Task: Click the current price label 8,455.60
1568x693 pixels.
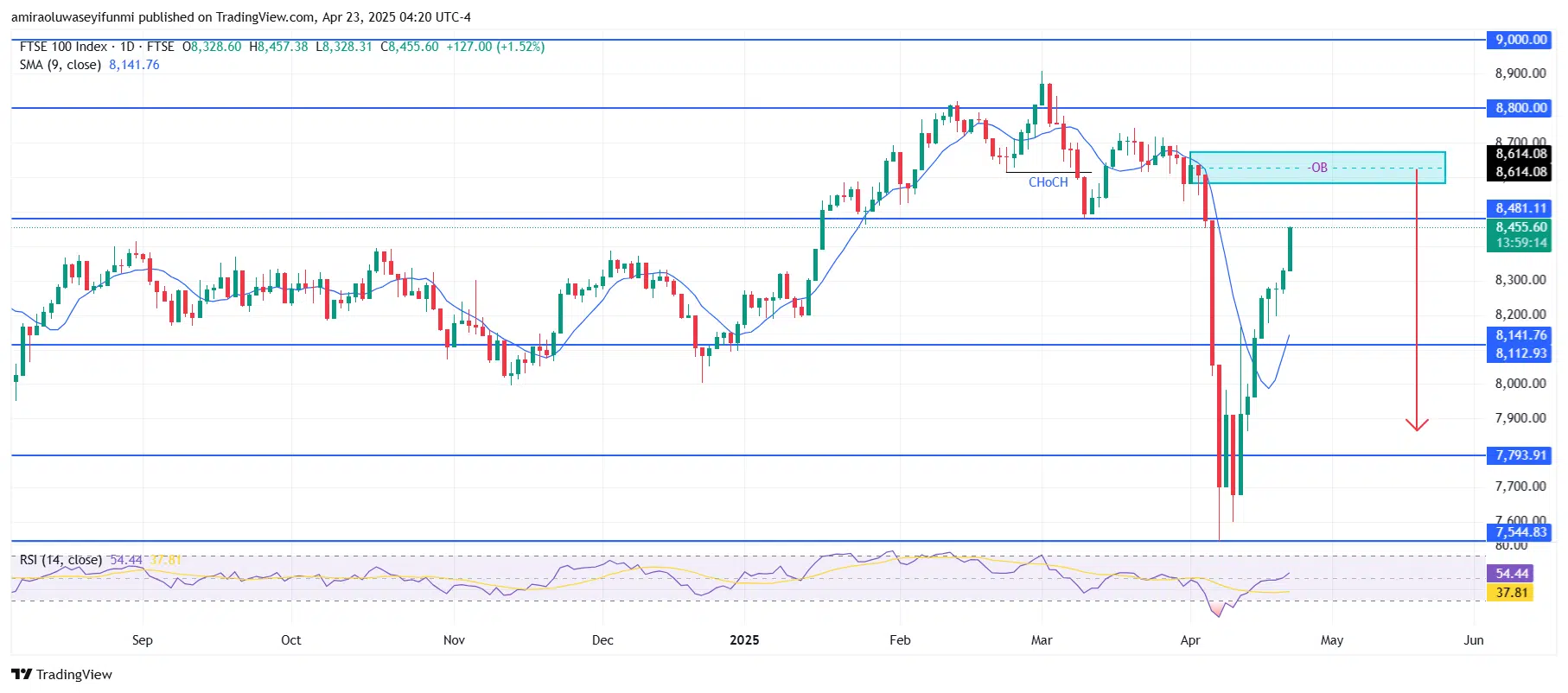Action: (x=1521, y=227)
